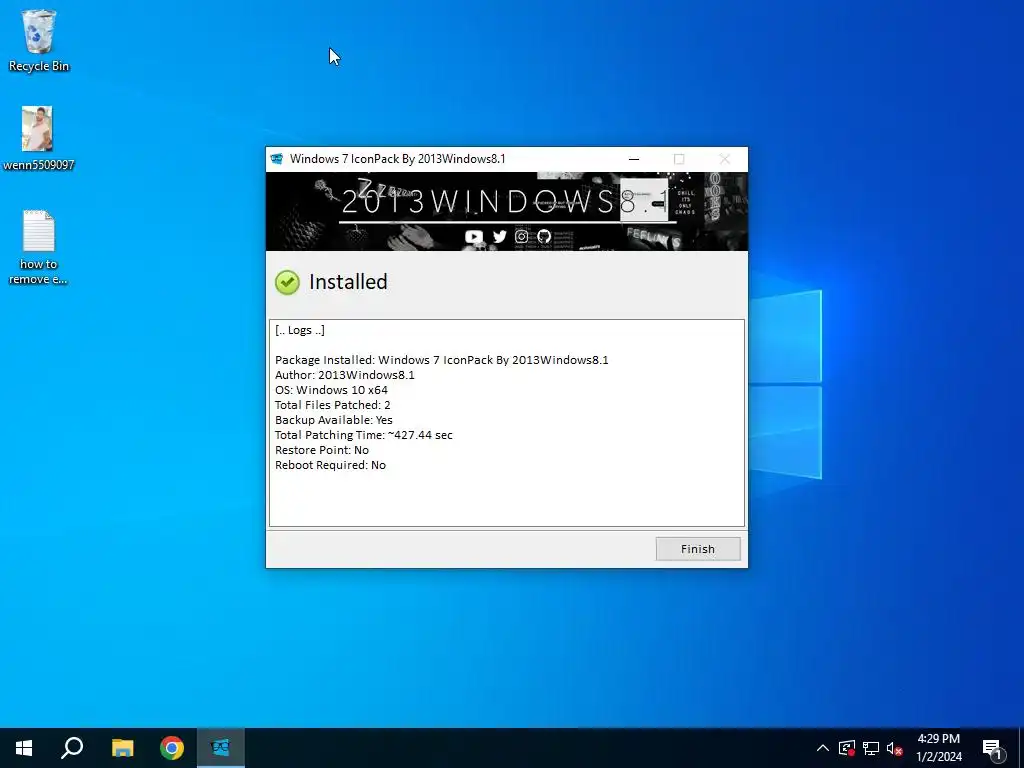1024x768 pixels.
Task: Click 'Total Patching Time: ~427.44 sec' line
Action: 364,435
